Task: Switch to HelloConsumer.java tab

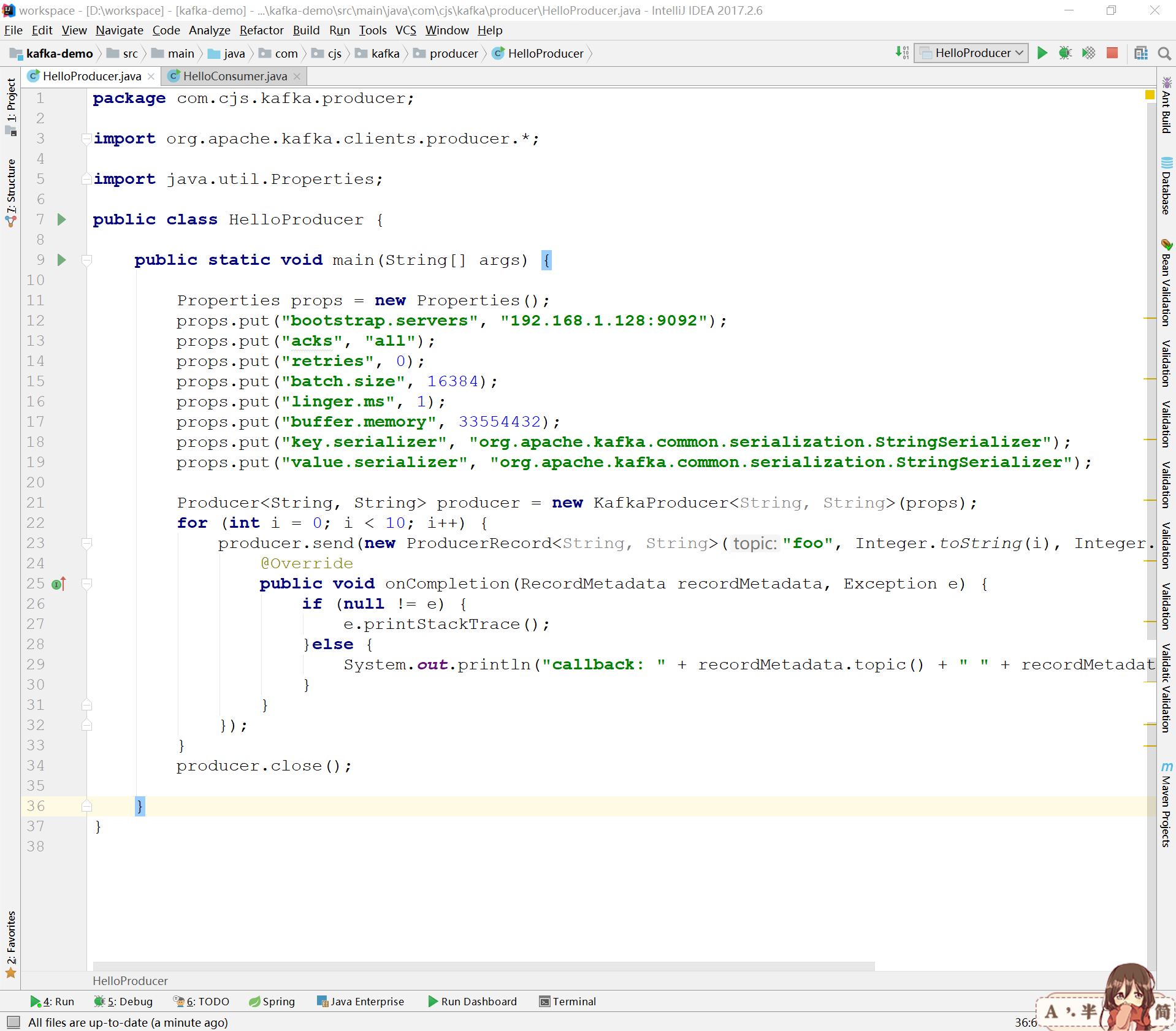Action: [235, 76]
